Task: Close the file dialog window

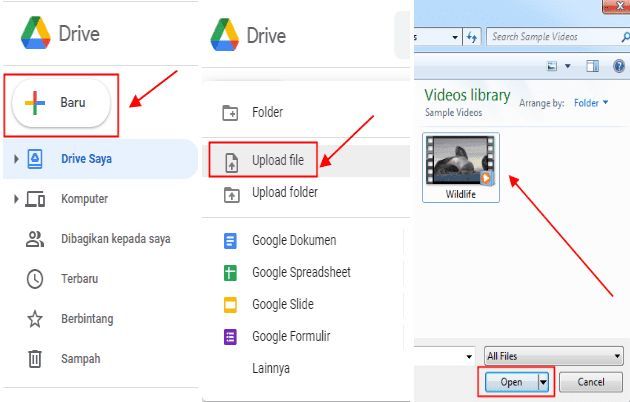Action: (x=618, y=6)
